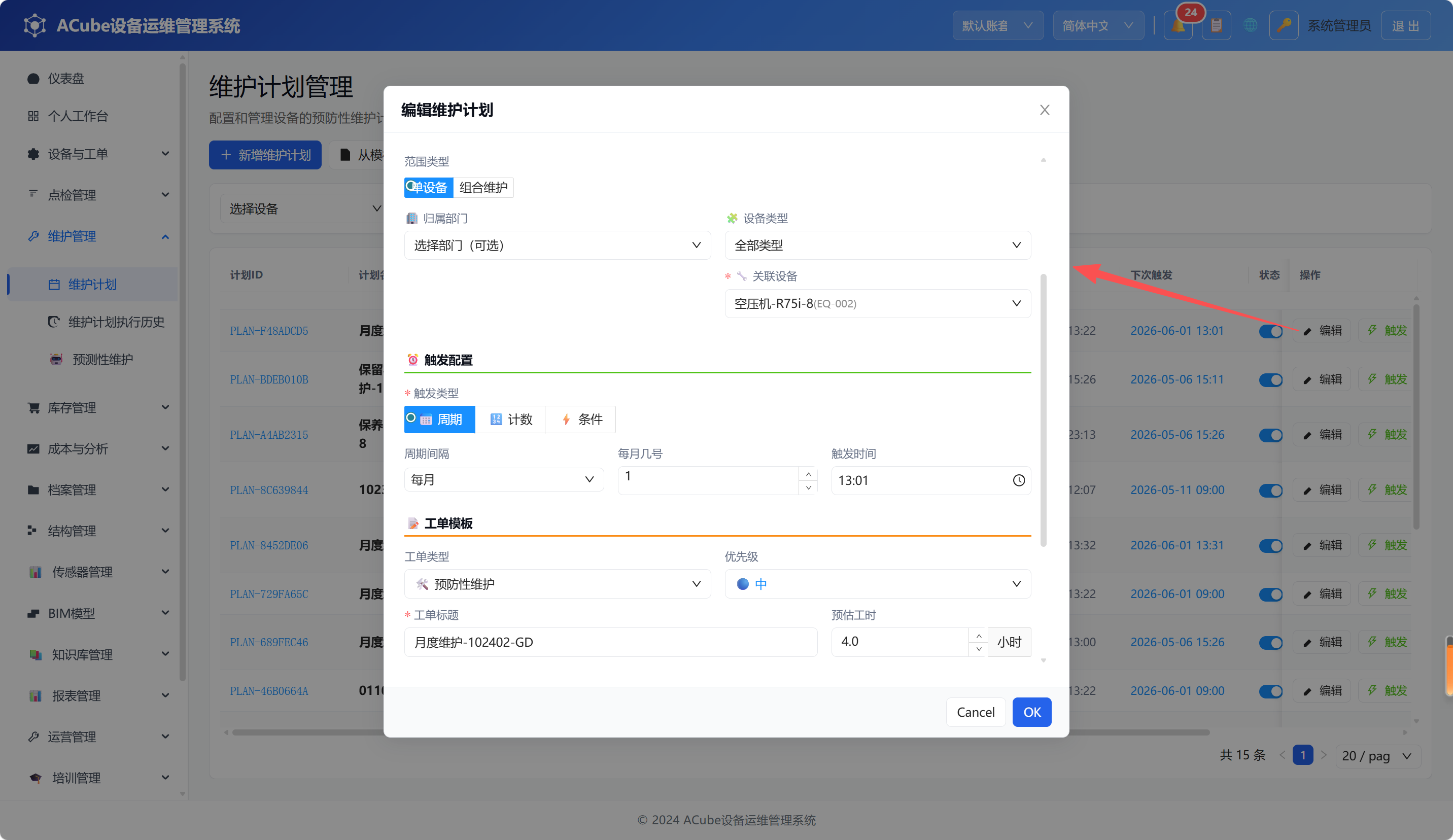This screenshot has height=840, width=1453.
Task: Open the work order type dropdown
Action: [x=557, y=584]
